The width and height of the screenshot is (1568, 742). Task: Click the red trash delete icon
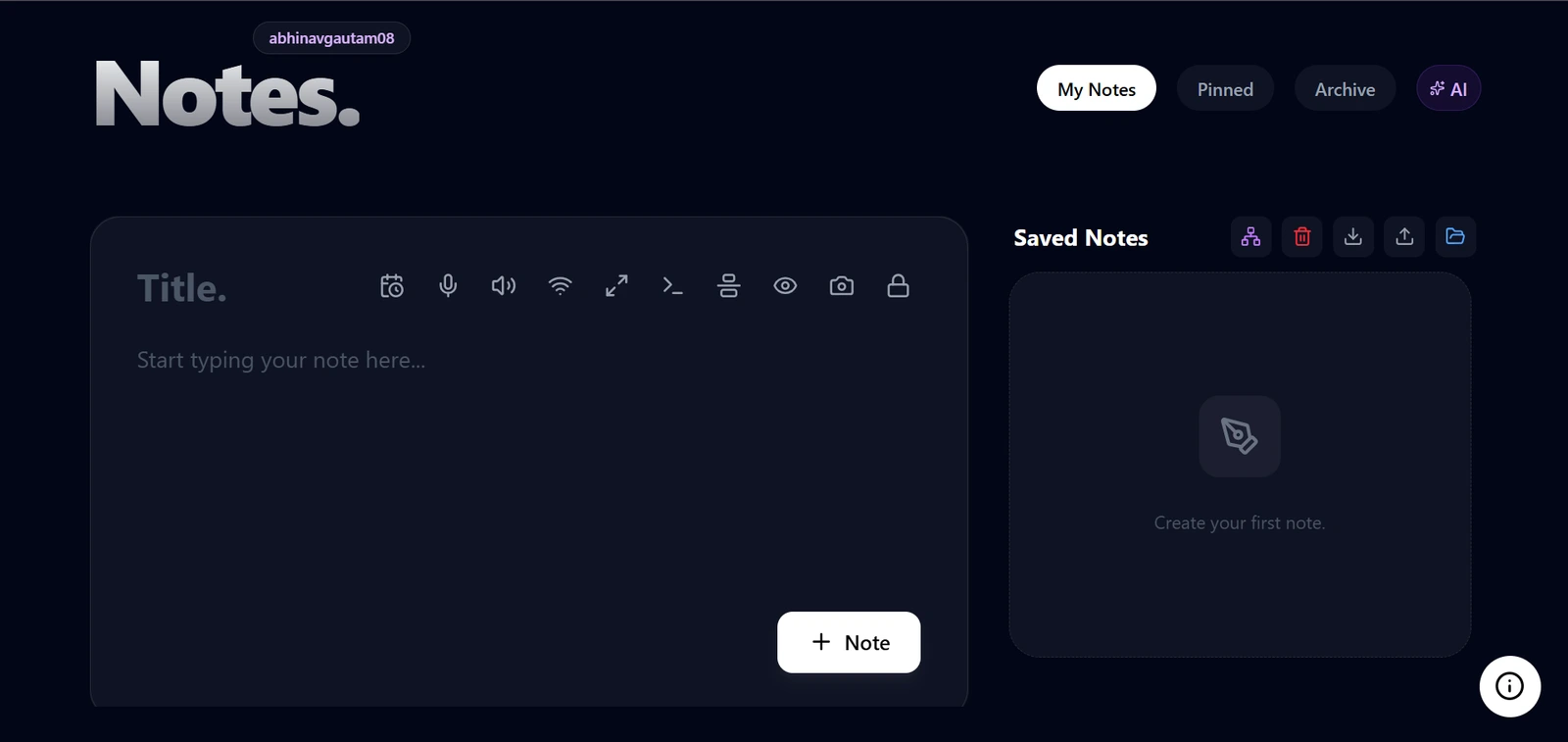[1302, 236]
